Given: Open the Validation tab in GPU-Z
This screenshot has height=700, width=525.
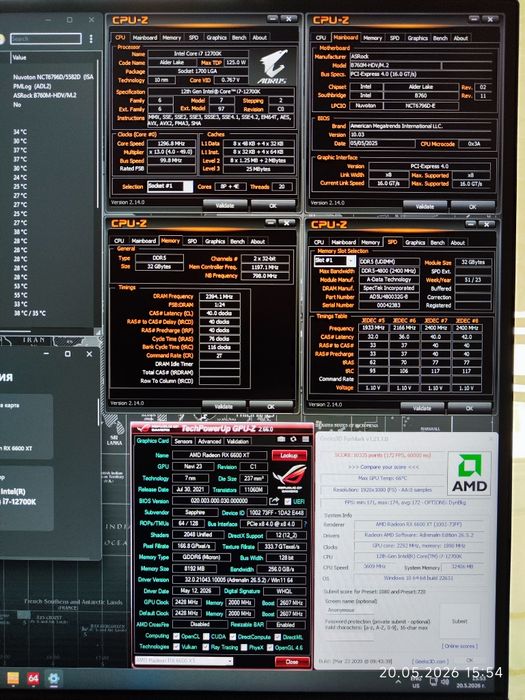Looking at the screenshot, I should click(x=238, y=441).
